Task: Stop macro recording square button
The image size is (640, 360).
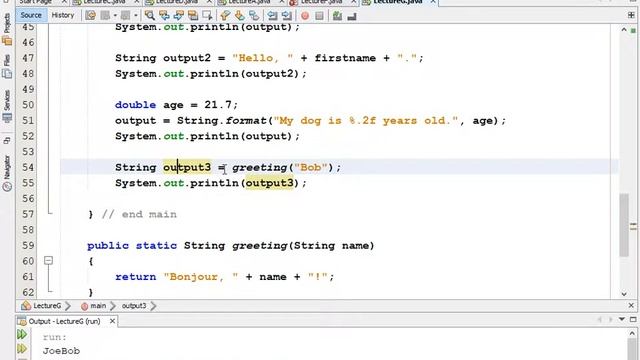Action: pos(319,16)
